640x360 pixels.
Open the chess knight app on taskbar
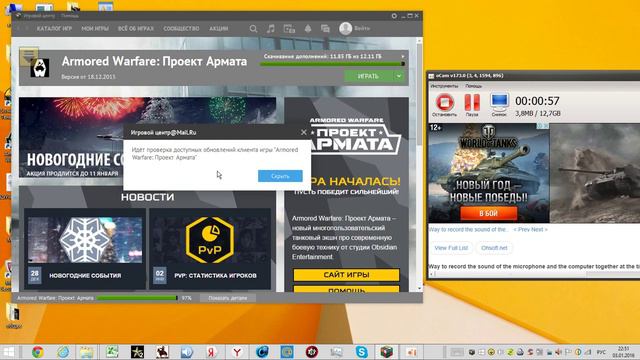click(x=162, y=352)
